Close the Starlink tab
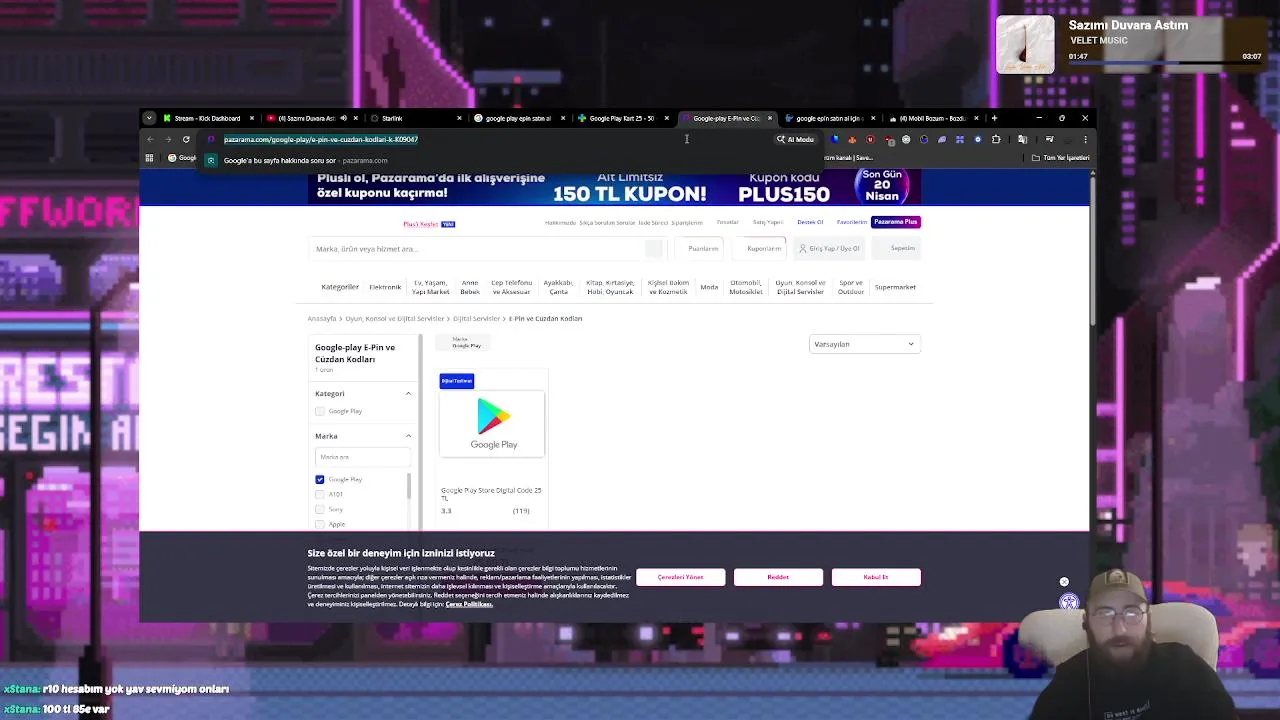Screen dimensions: 1280x720 pyautogui.click(x=459, y=118)
